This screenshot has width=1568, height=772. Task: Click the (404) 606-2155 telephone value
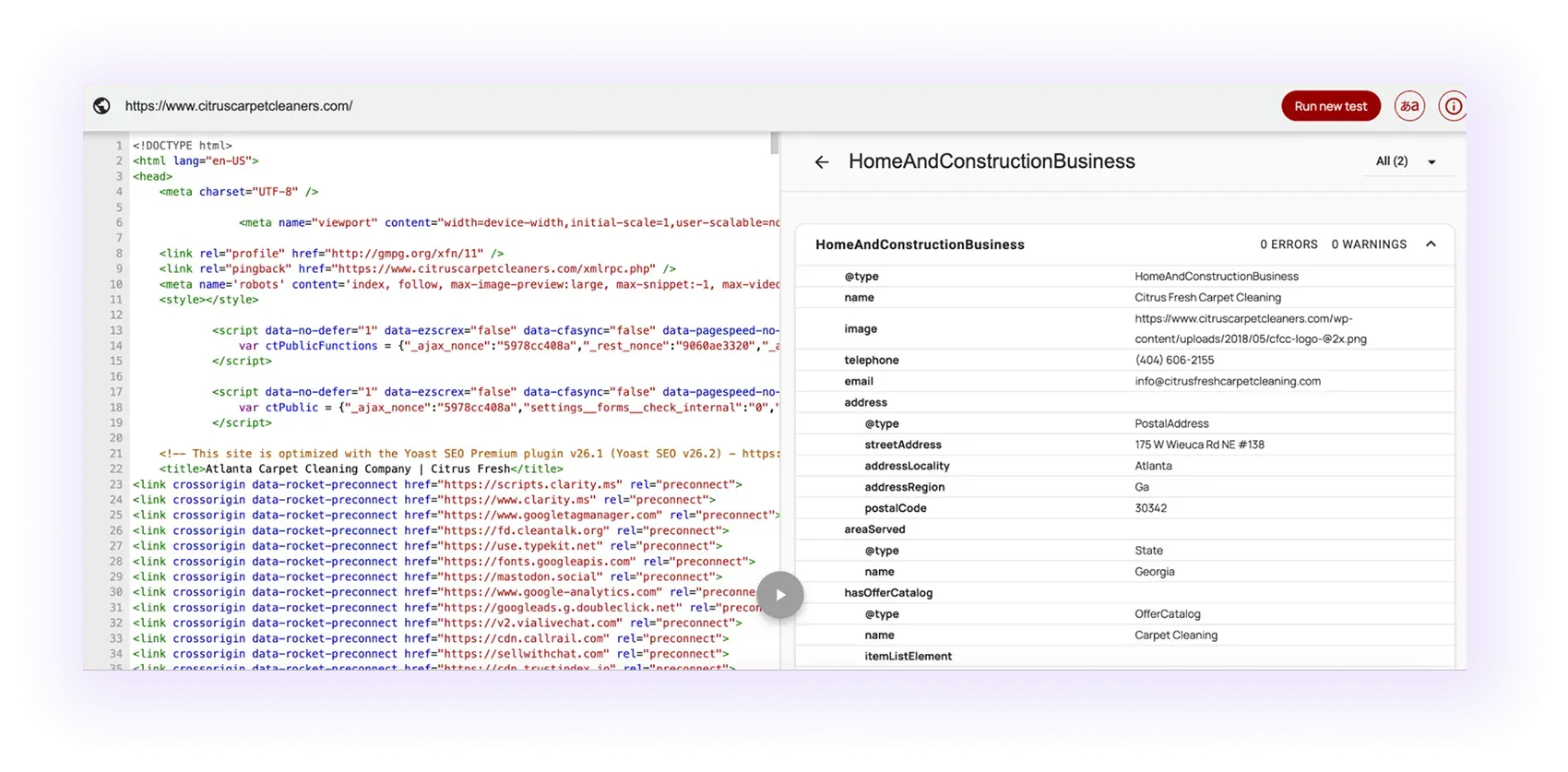[x=1174, y=361]
